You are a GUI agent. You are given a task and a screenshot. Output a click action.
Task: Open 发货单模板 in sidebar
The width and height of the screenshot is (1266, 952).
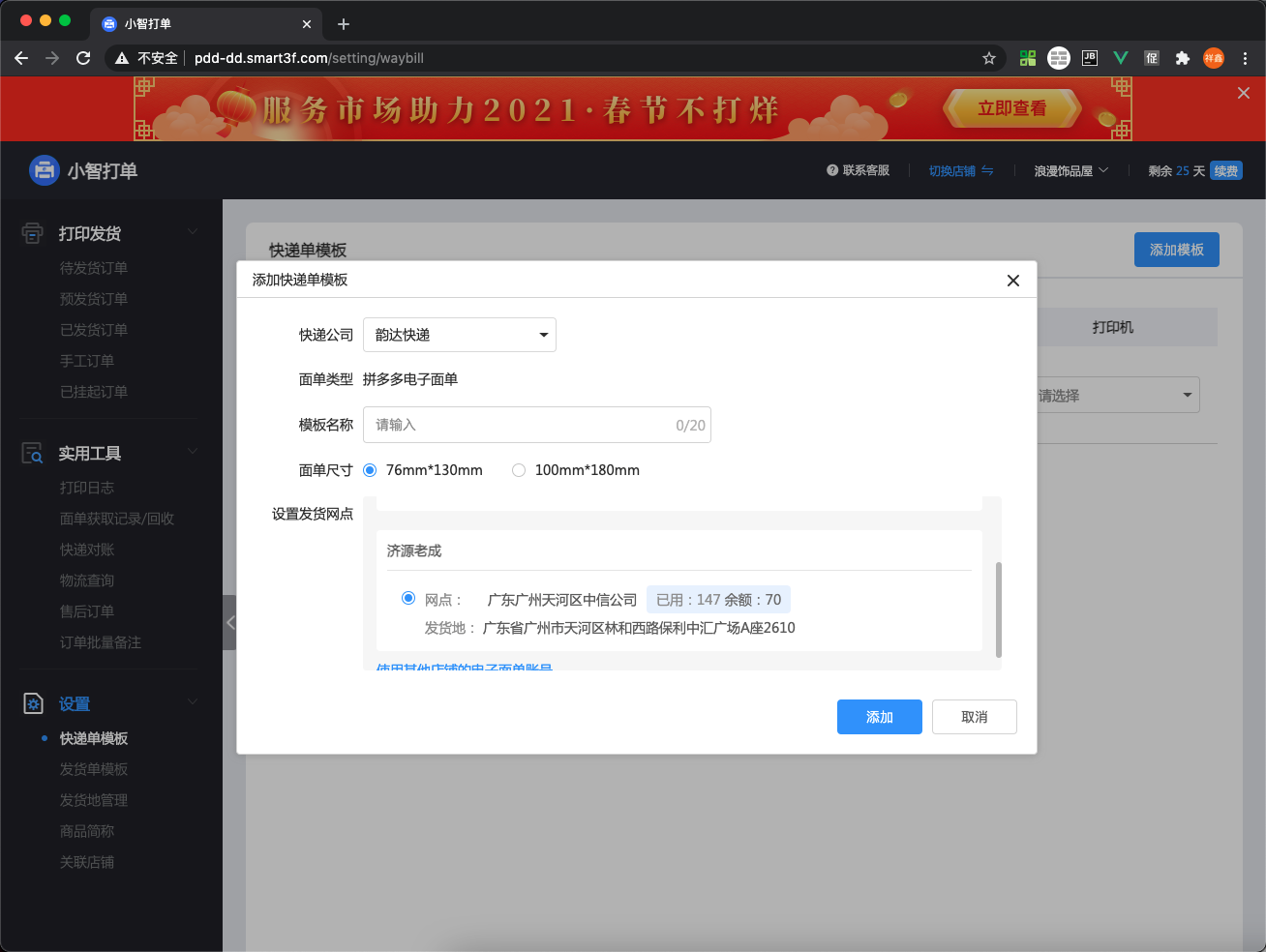pos(94,769)
